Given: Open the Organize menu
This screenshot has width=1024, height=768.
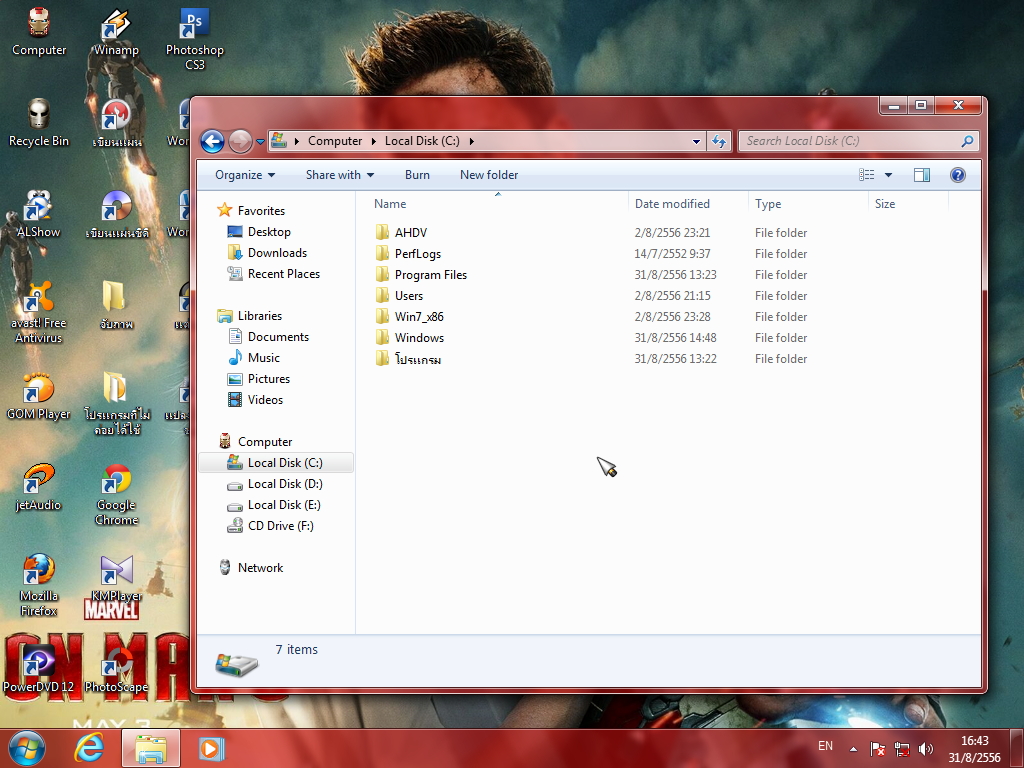Looking at the screenshot, I should (x=245, y=175).
